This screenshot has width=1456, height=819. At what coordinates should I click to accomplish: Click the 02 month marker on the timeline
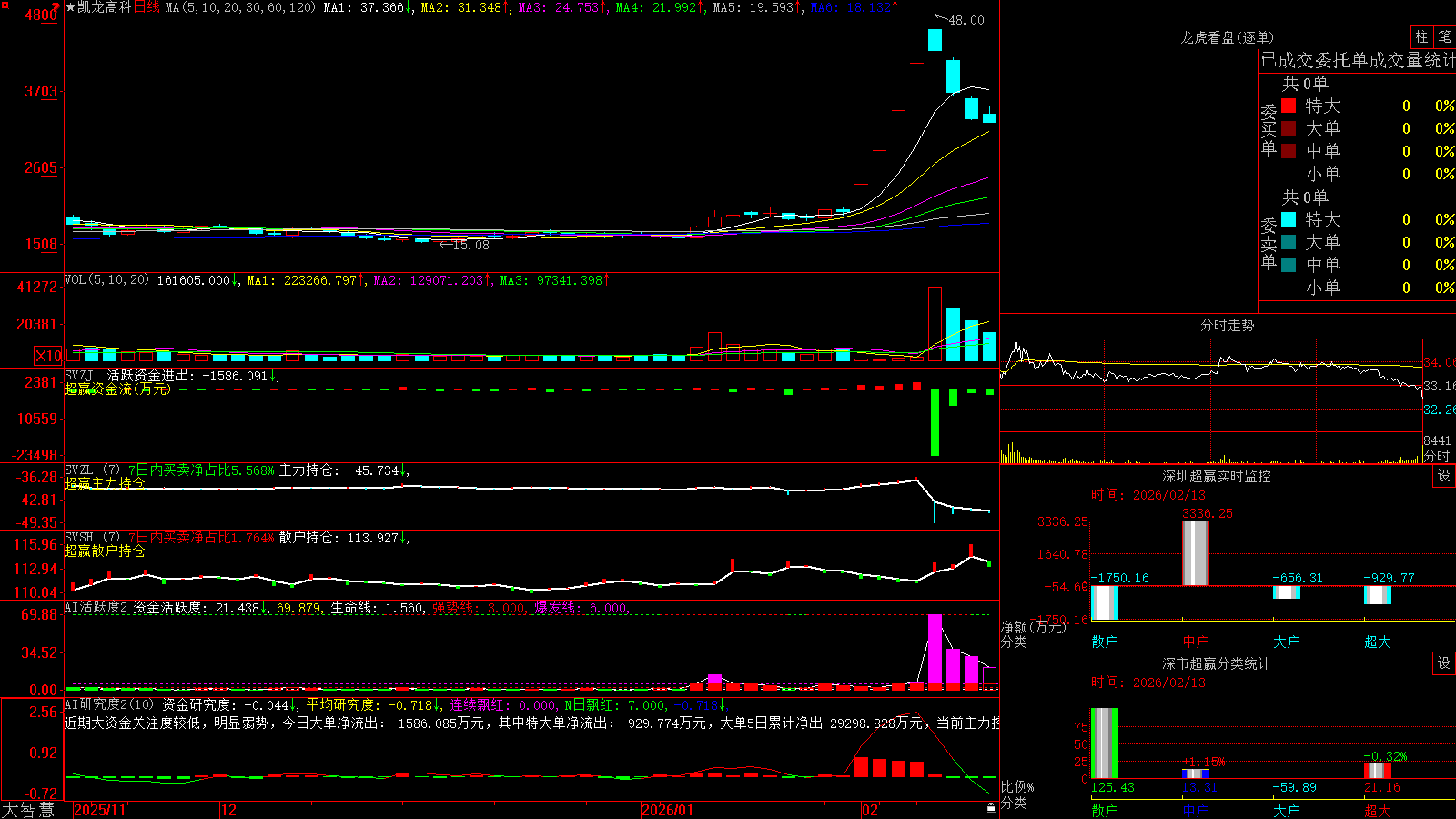tap(870, 810)
